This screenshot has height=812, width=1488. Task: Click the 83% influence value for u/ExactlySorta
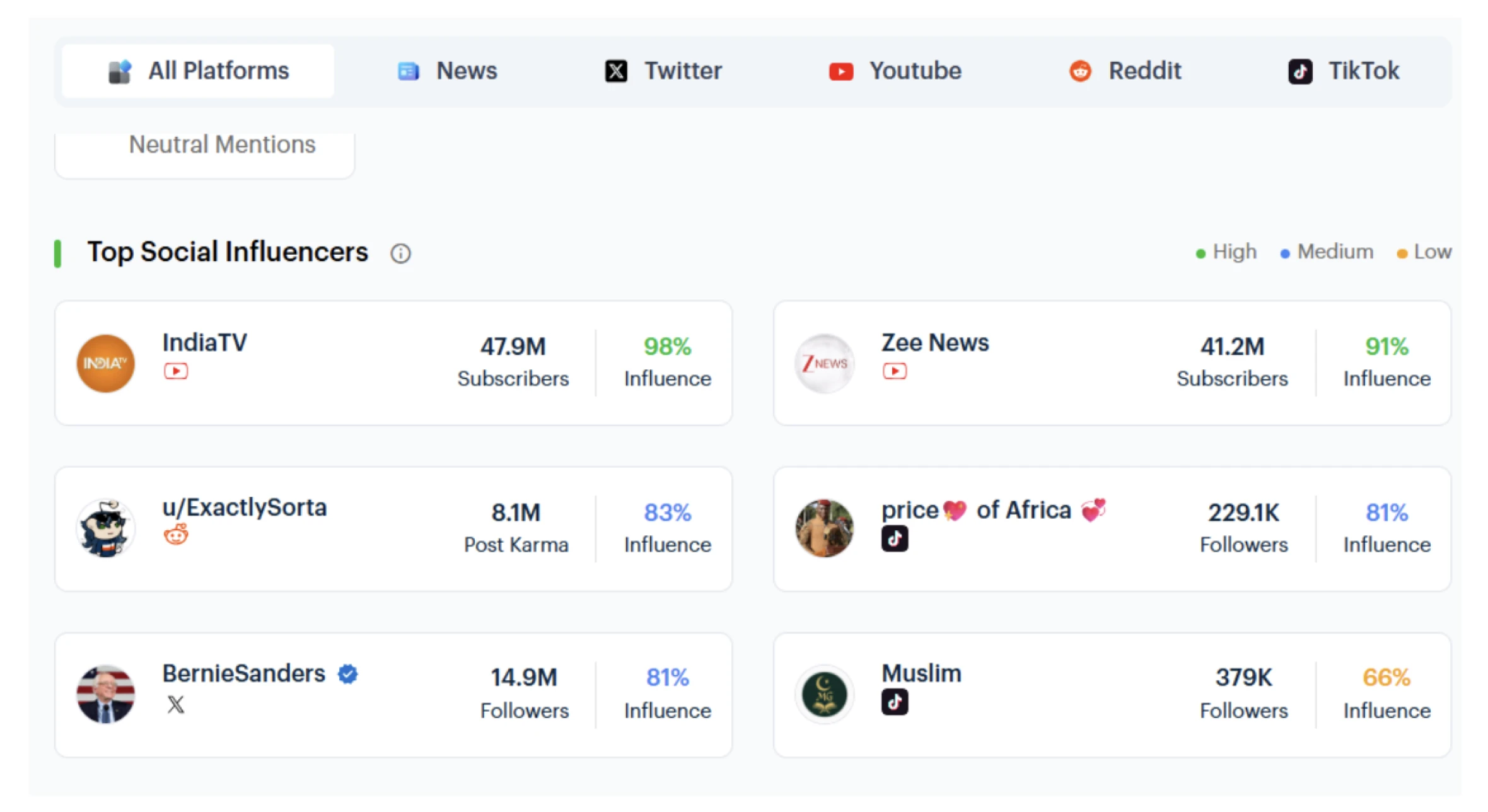(667, 513)
